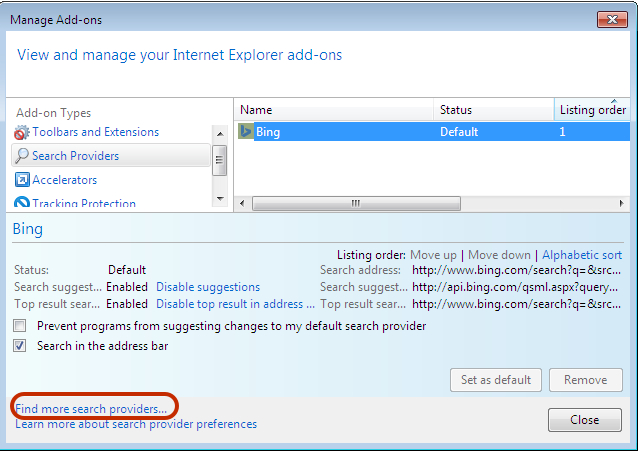This screenshot has height=451, width=638.
Task: Click the Status column header
Action: (494, 110)
